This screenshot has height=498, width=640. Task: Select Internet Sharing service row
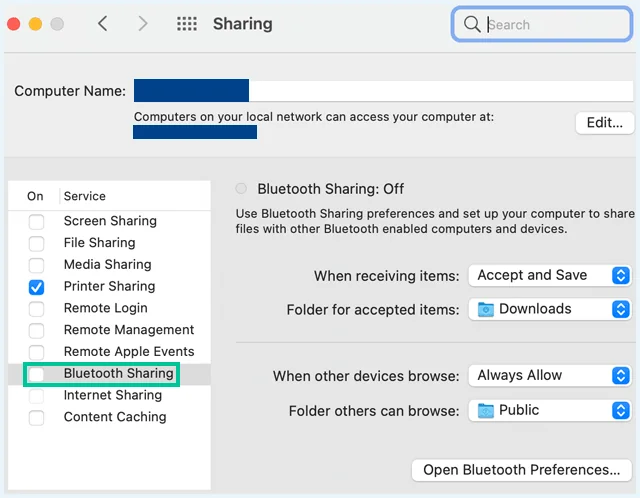coord(109,395)
